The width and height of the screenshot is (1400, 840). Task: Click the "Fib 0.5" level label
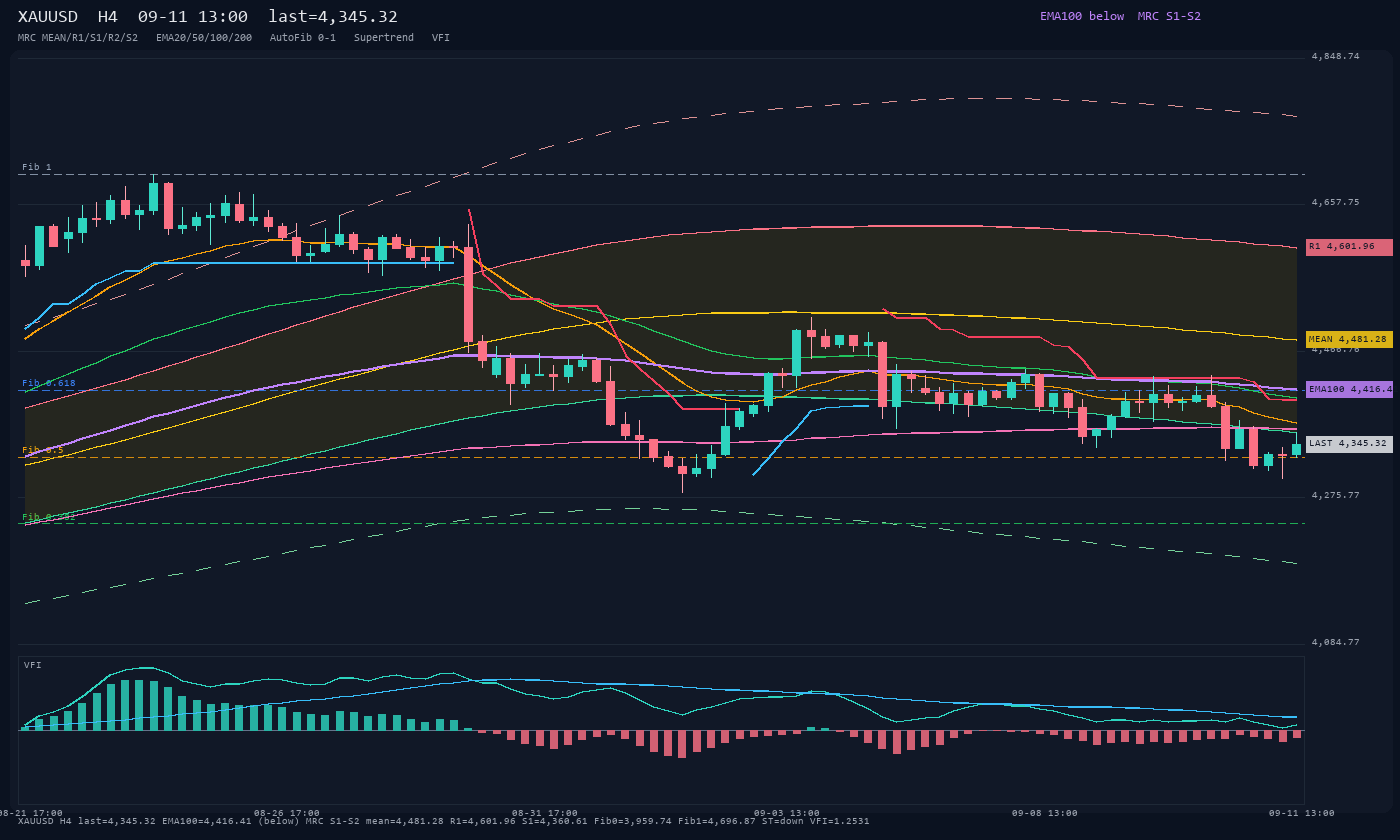click(x=43, y=450)
